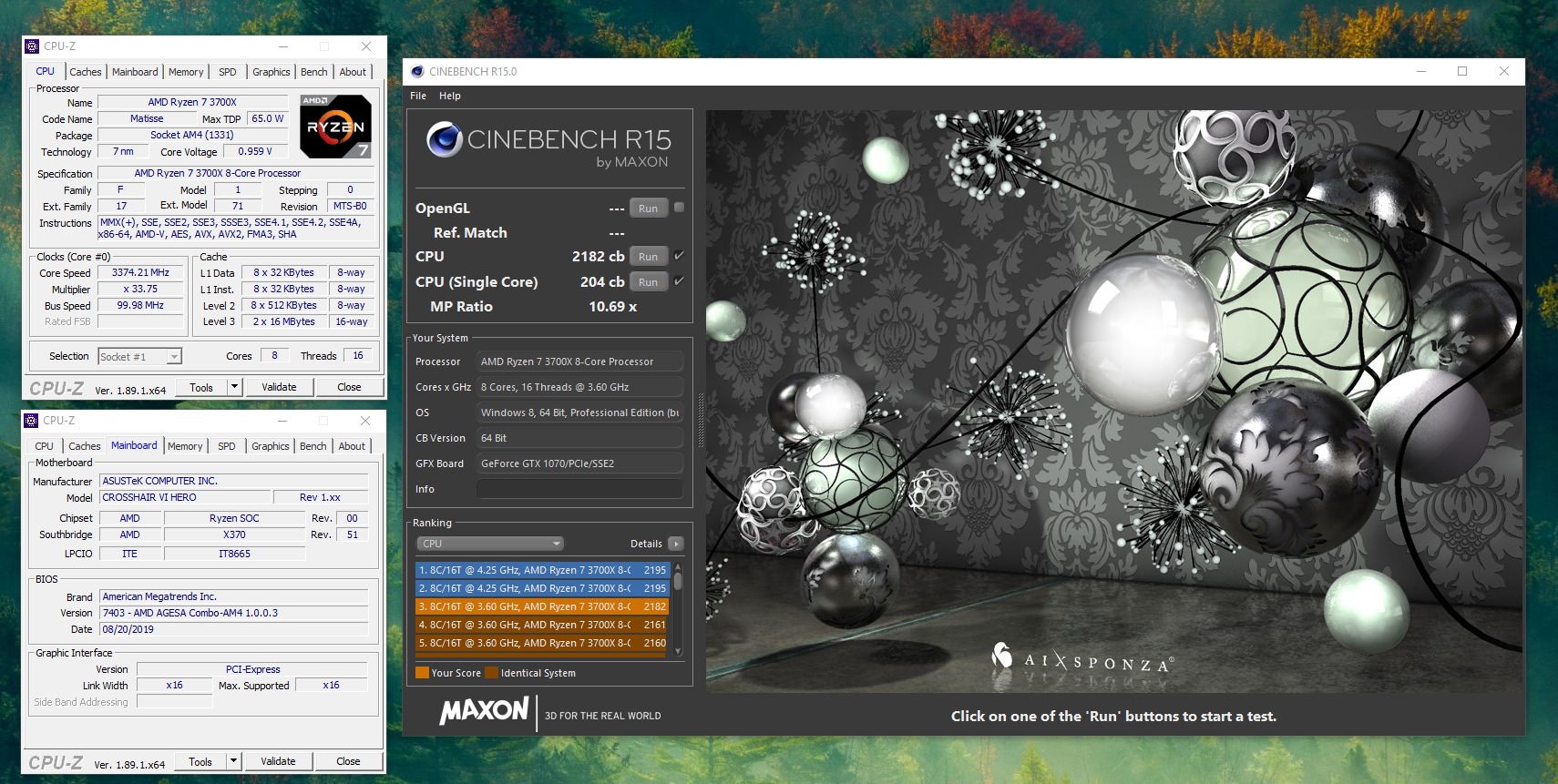Select SPD tab in CPU-Z mainboard window
Image resolution: width=1558 pixels, height=784 pixels.
pos(227,446)
